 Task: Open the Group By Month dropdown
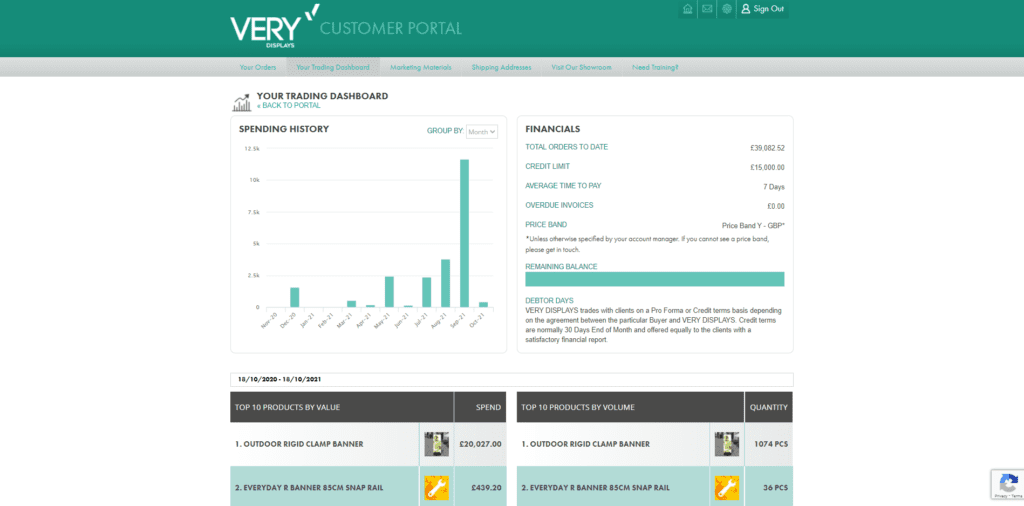[482, 131]
